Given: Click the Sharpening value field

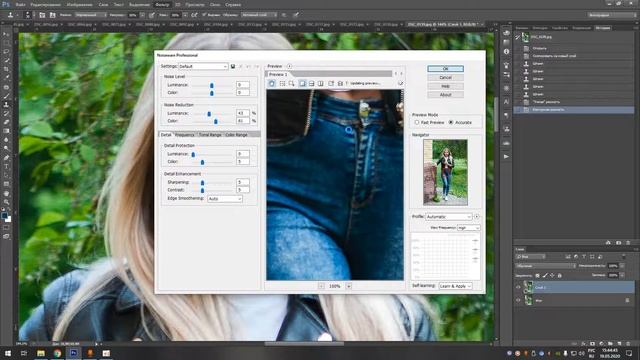Looking at the screenshot, I should click(243, 182).
